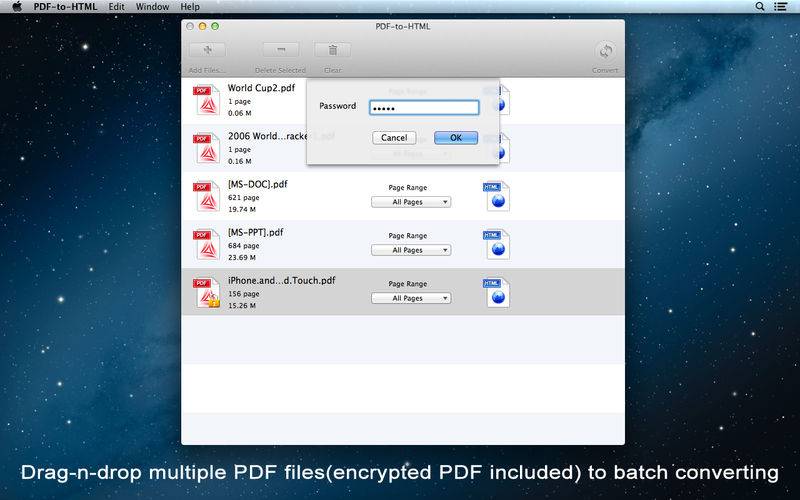This screenshot has width=800, height=500.
Task: Select PDF icon of World Cup2.pdf
Action: pos(207,99)
